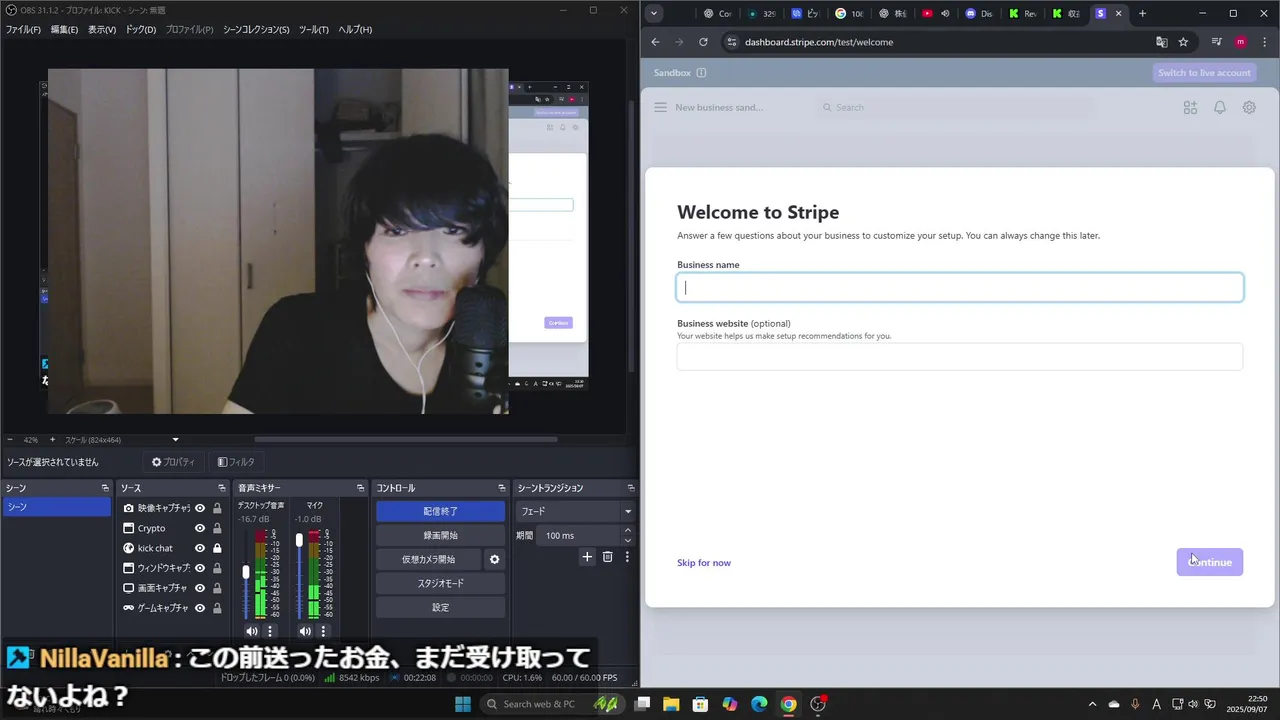The image size is (1280, 720).
Task: Click the スタジオモード button
Action: [440, 583]
